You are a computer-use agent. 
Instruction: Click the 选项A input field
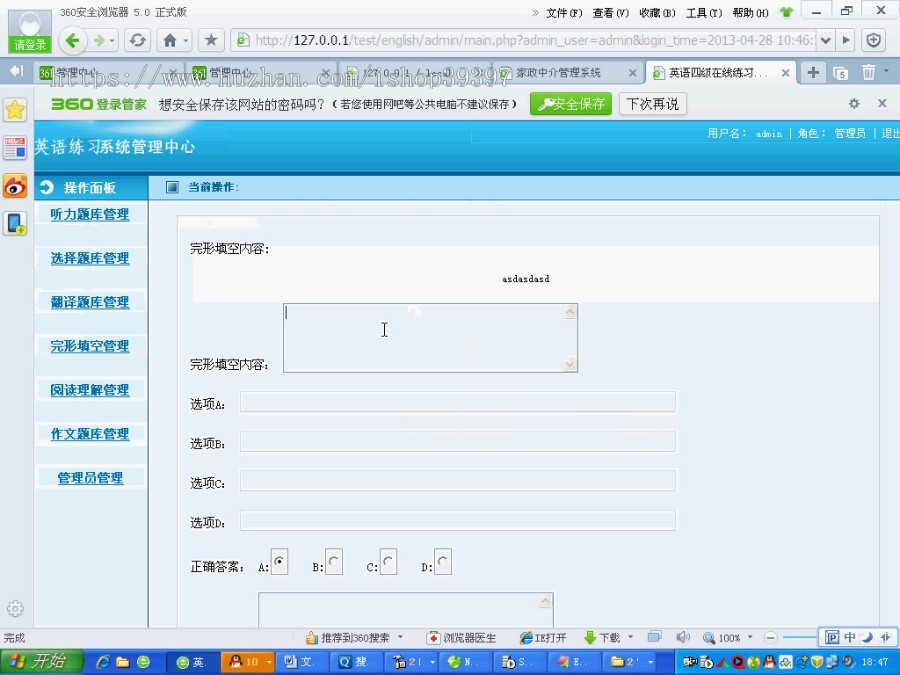point(458,402)
